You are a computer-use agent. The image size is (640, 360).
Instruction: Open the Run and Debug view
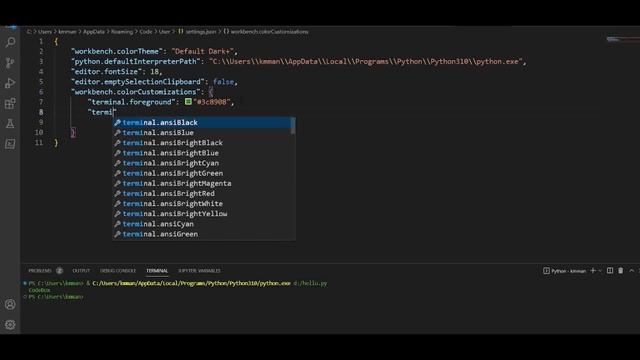click(x=10, y=83)
